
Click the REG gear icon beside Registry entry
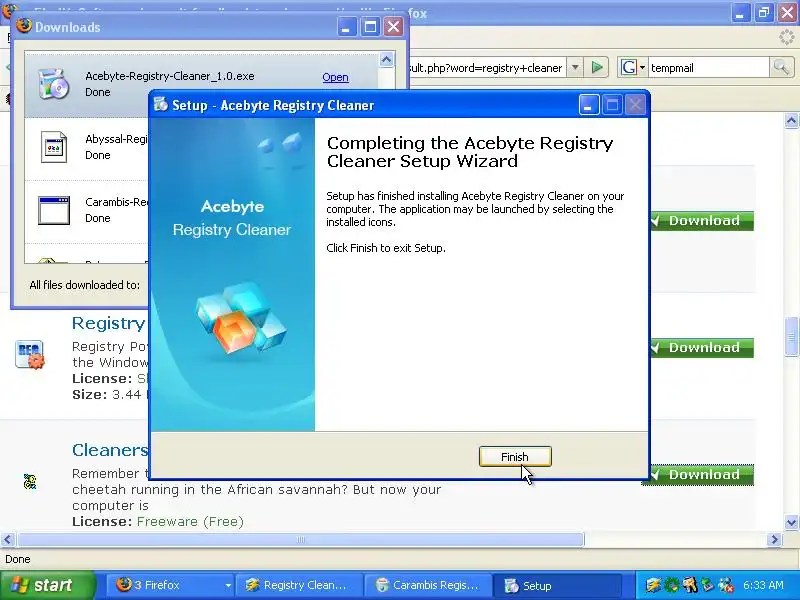click(29, 354)
